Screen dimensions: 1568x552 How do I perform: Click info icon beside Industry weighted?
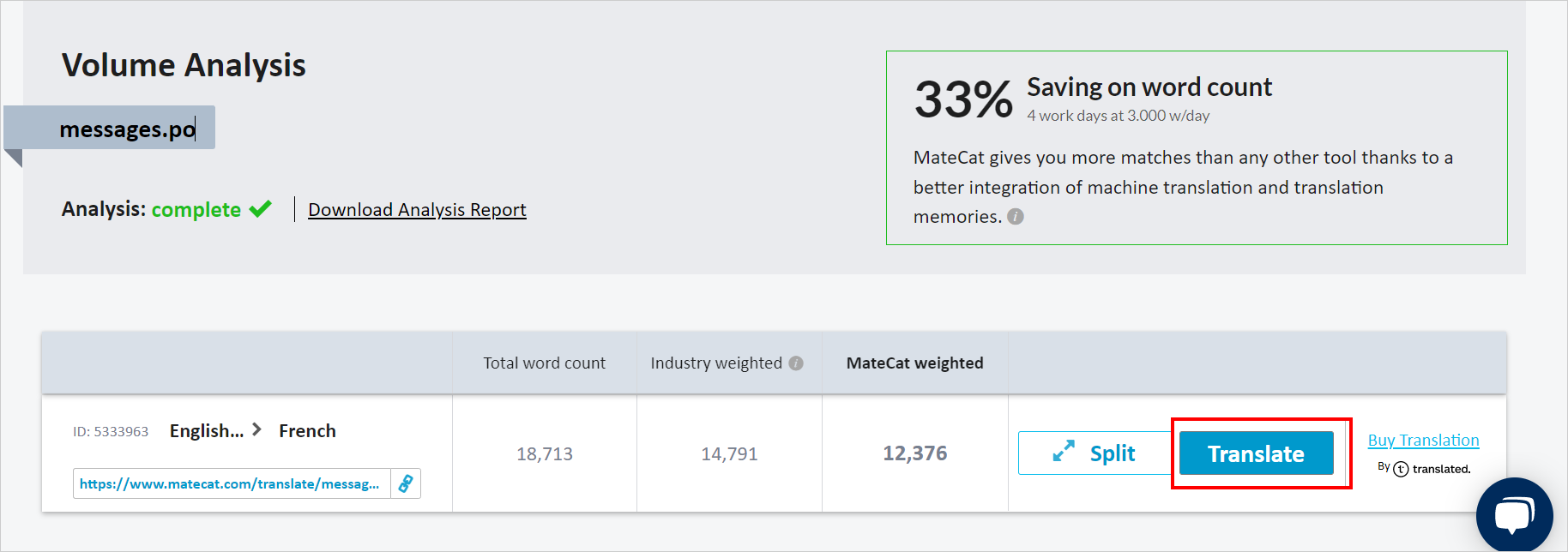coord(796,363)
